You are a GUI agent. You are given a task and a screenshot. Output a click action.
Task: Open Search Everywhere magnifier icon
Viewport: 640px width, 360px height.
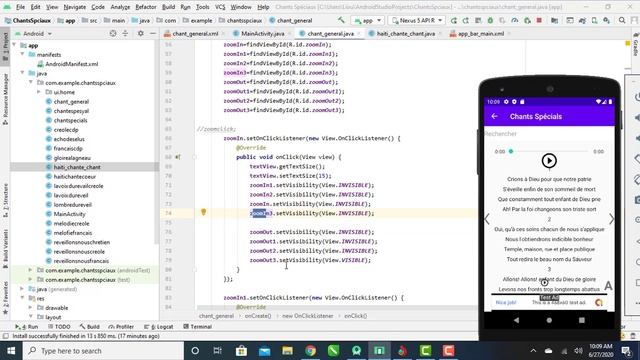(x=622, y=20)
